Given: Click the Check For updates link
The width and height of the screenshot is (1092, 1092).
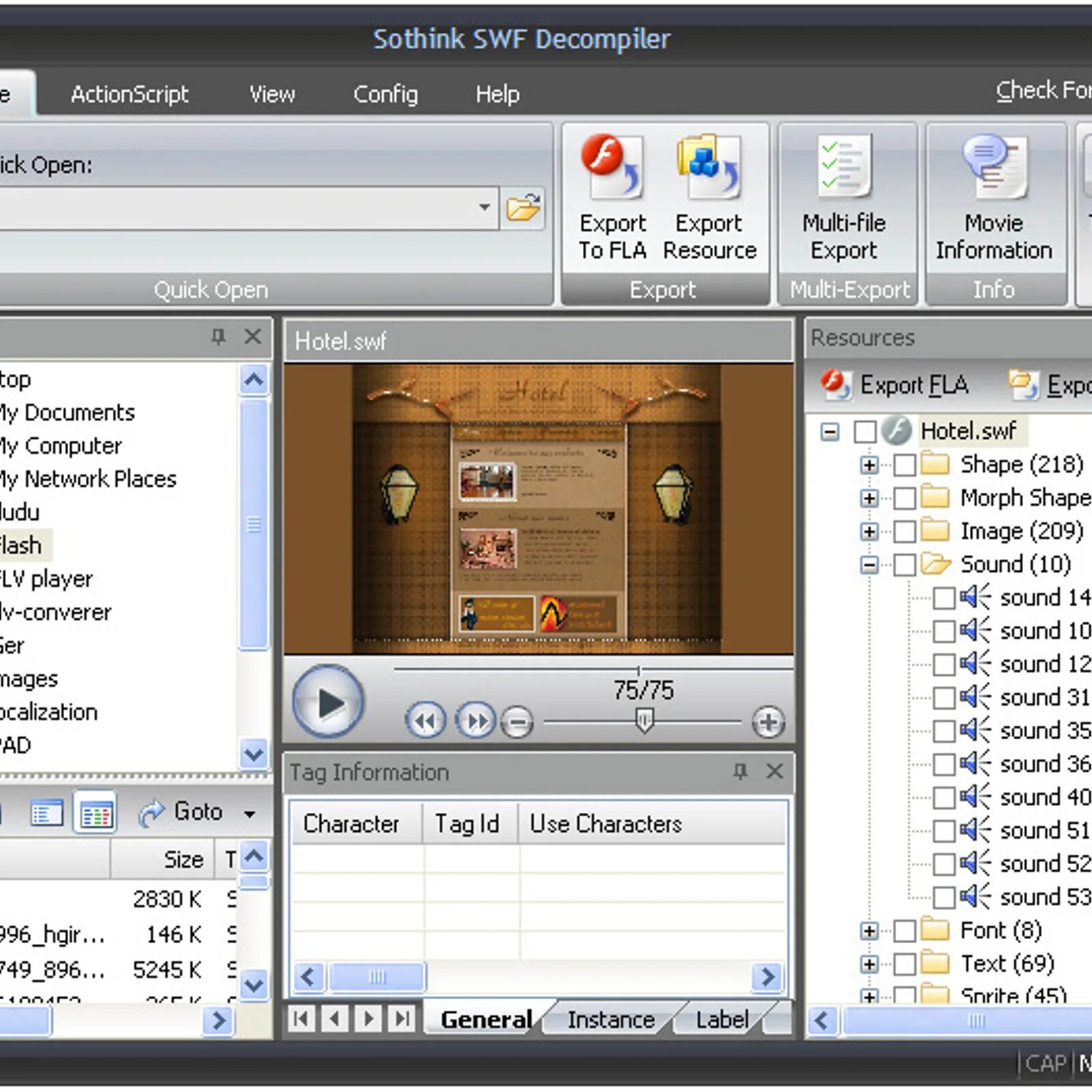Looking at the screenshot, I should tap(1044, 89).
